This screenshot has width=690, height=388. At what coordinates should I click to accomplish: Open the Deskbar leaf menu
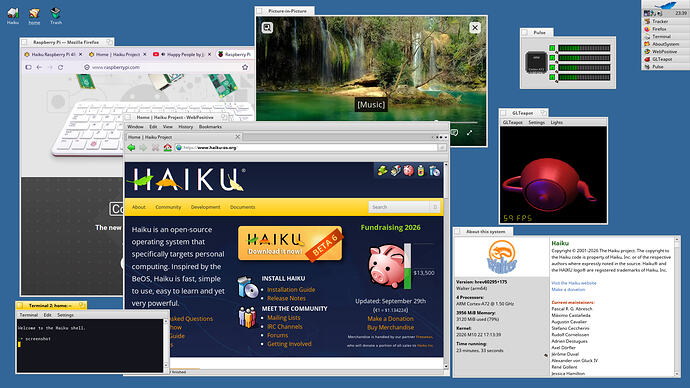[665, 5]
